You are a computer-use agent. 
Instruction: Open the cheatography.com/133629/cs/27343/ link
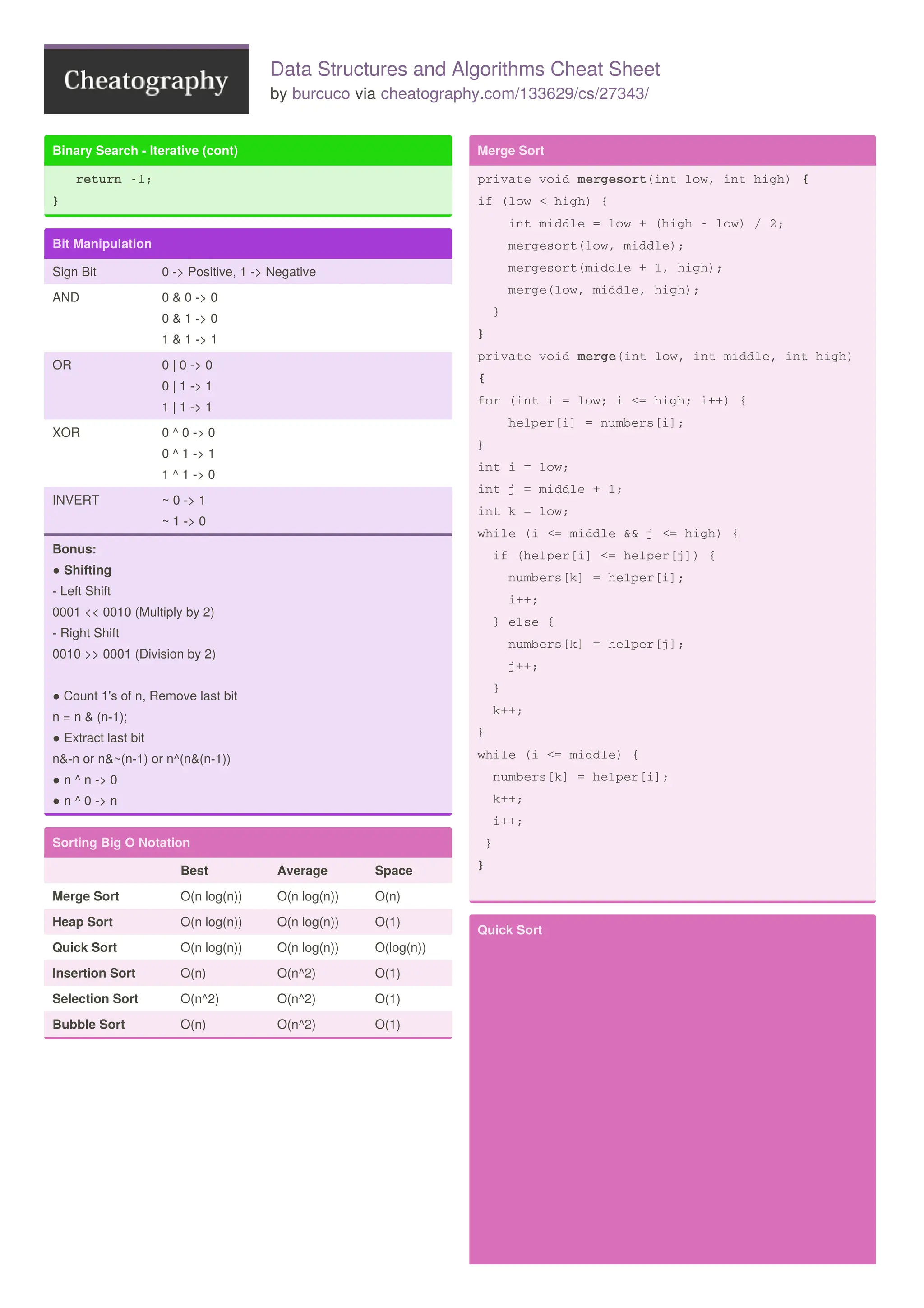pyautogui.click(x=515, y=93)
